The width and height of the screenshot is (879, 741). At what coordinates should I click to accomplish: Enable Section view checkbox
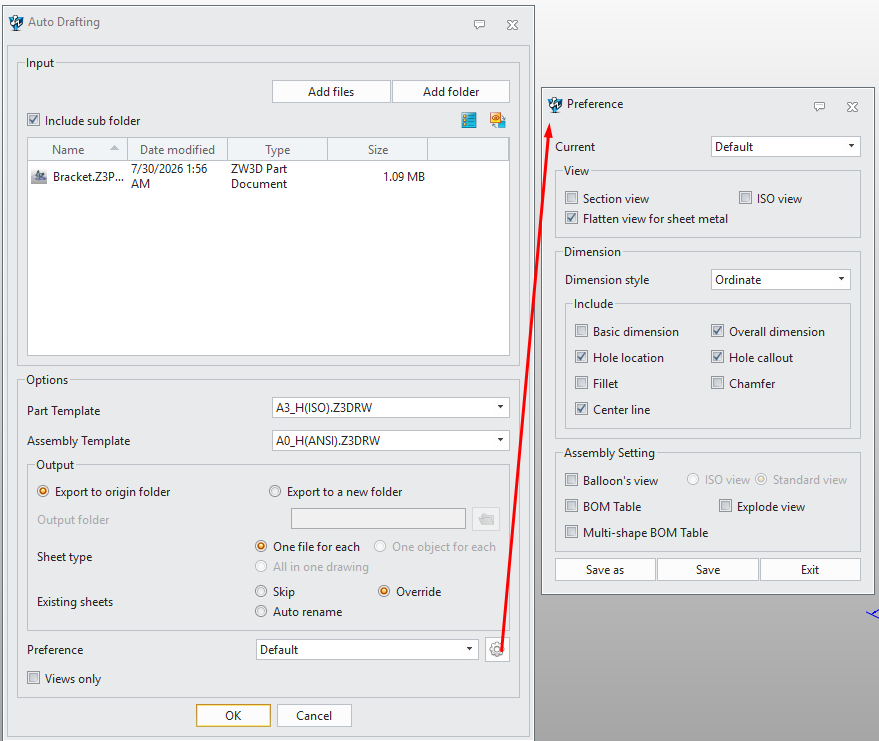click(571, 198)
